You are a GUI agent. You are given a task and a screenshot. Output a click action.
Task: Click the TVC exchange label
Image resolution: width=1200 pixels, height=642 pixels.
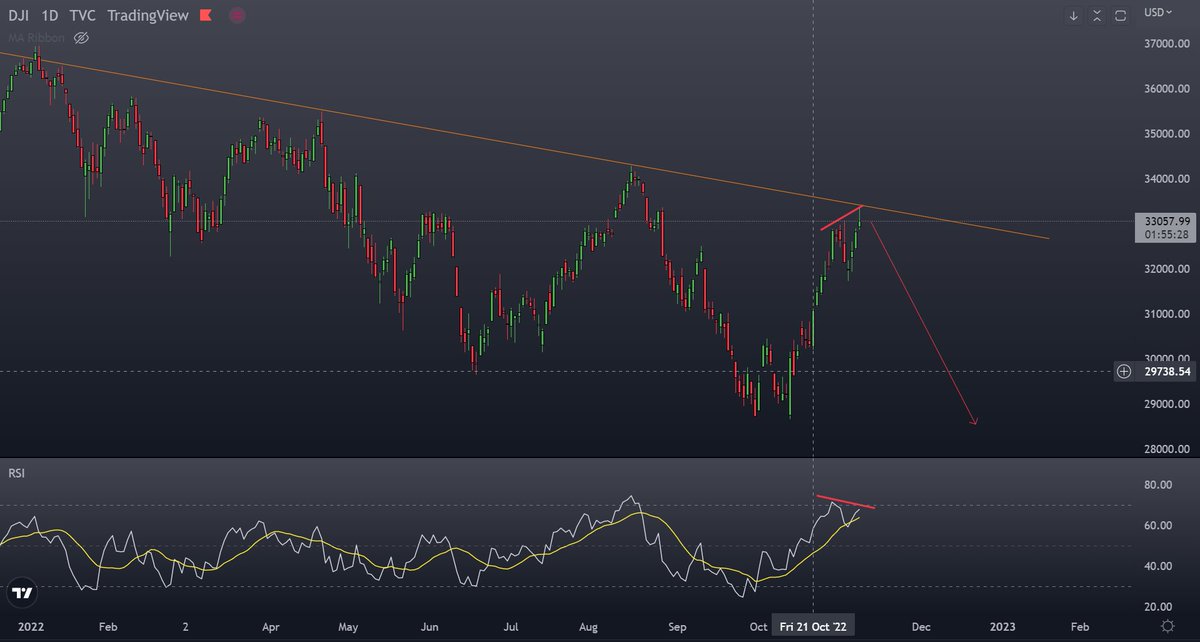(82, 16)
